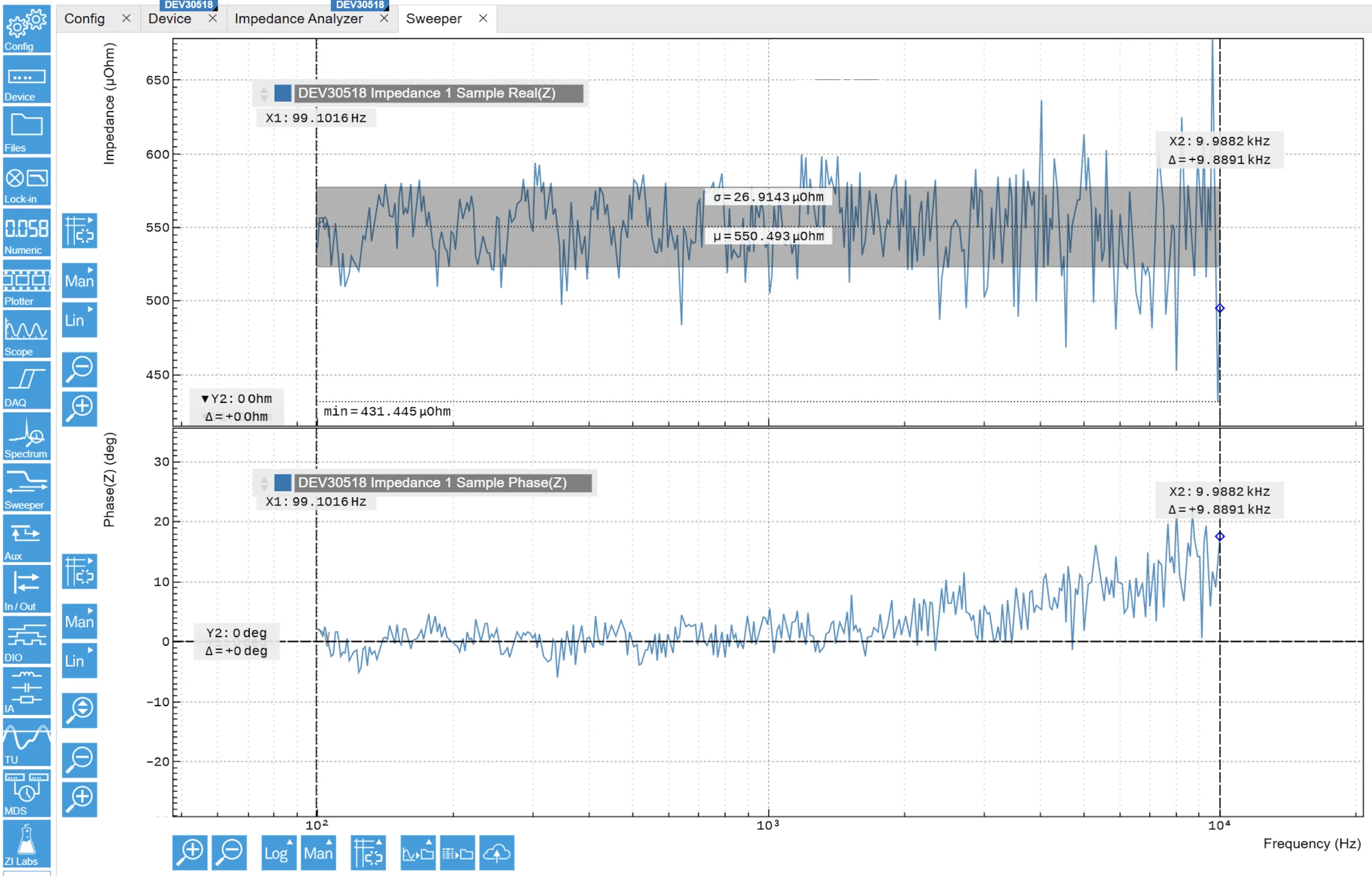Image resolution: width=1372 pixels, height=876 pixels.
Task: Save plot as image file icon
Action: click(418, 852)
